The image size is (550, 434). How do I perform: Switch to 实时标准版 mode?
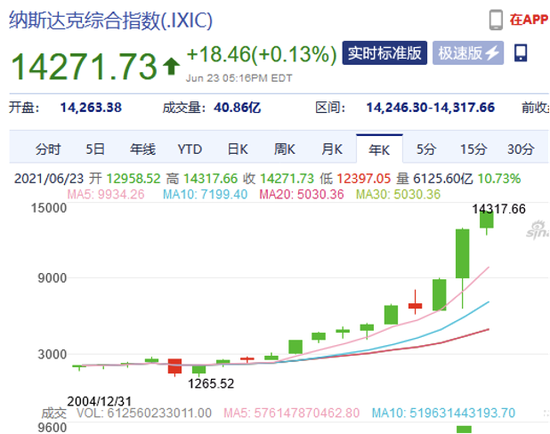(384, 53)
